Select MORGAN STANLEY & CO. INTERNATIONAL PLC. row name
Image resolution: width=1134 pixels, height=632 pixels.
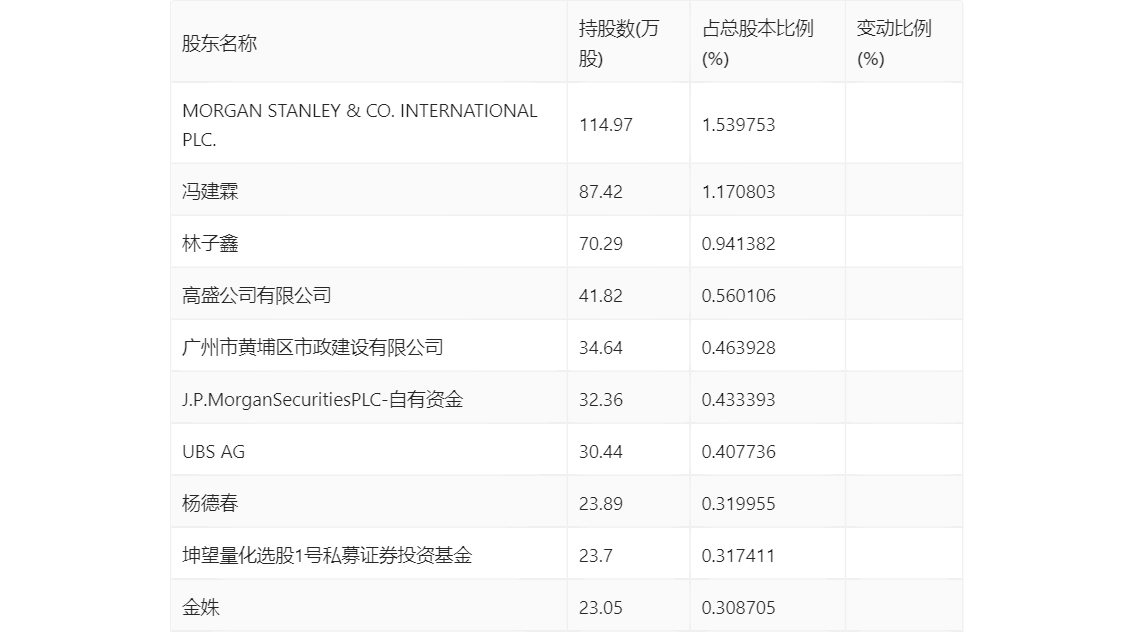pos(359,125)
